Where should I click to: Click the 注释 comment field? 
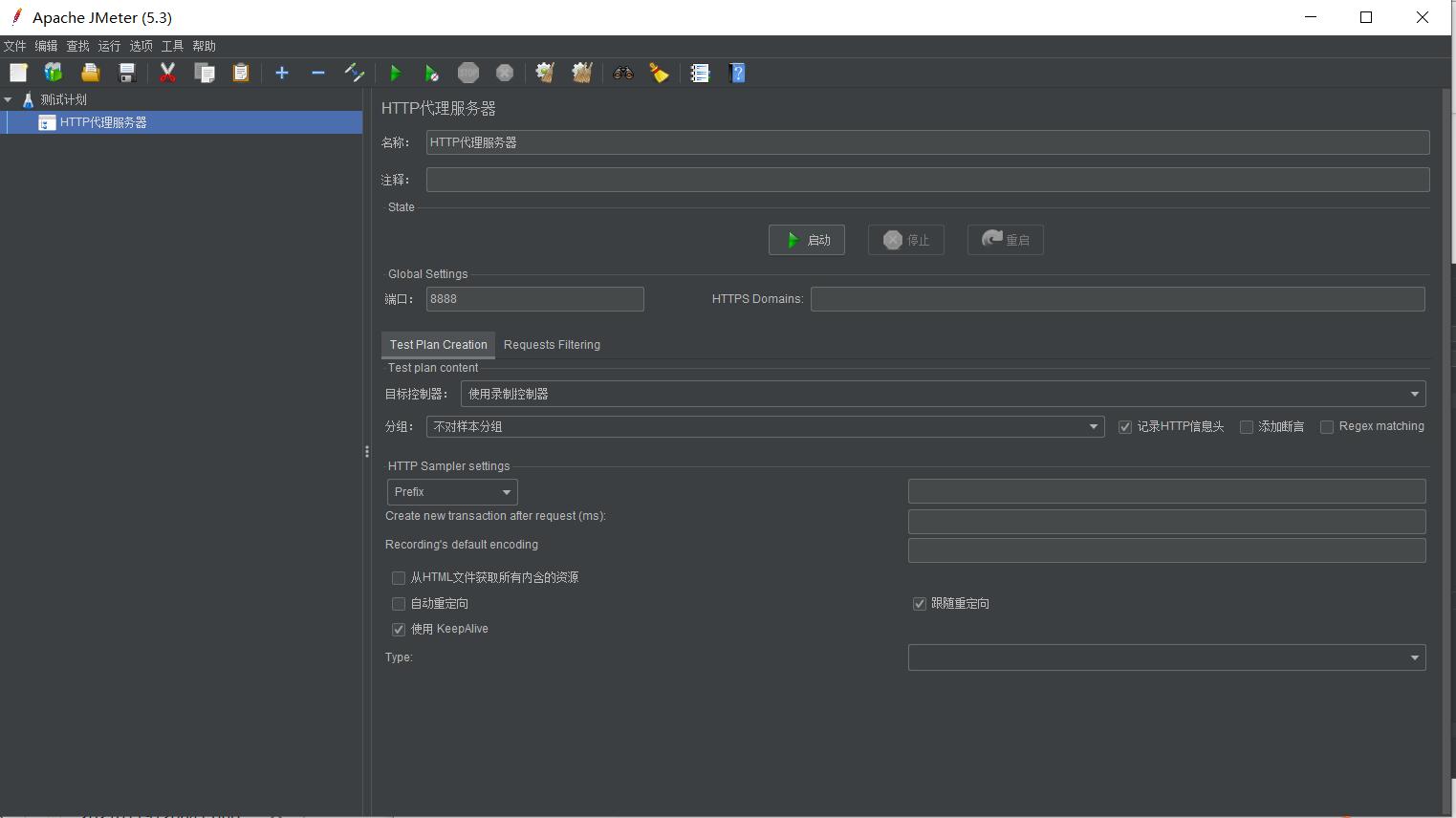927,180
